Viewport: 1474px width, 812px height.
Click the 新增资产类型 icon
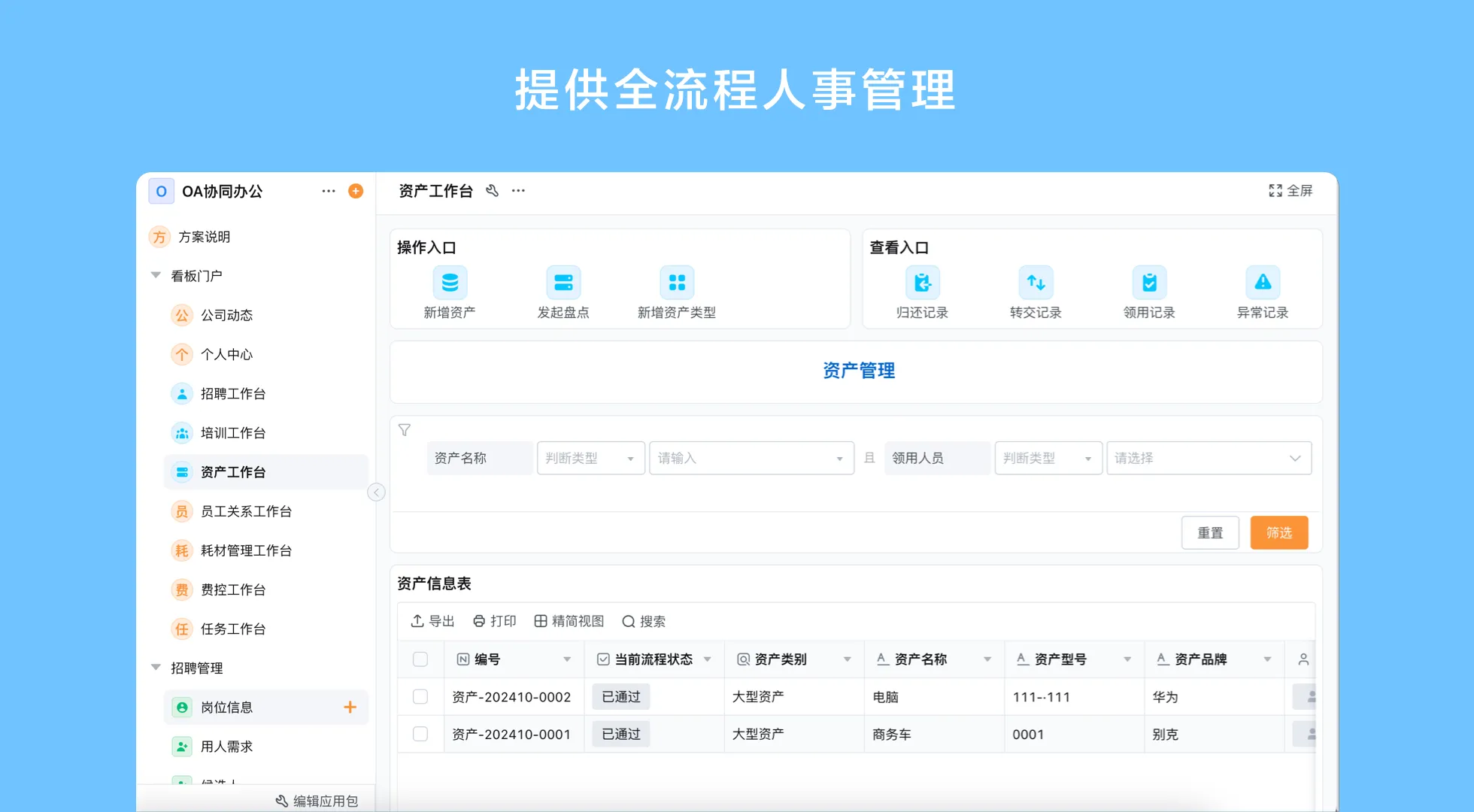pos(677,283)
